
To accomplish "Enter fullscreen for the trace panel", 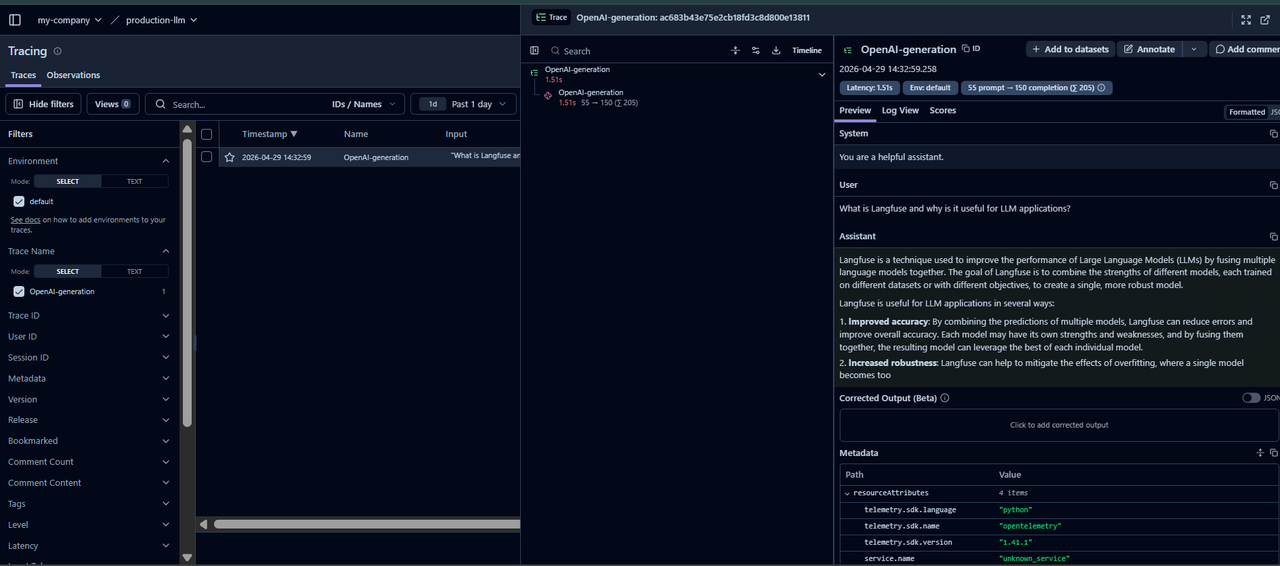I will point(1246,19).
